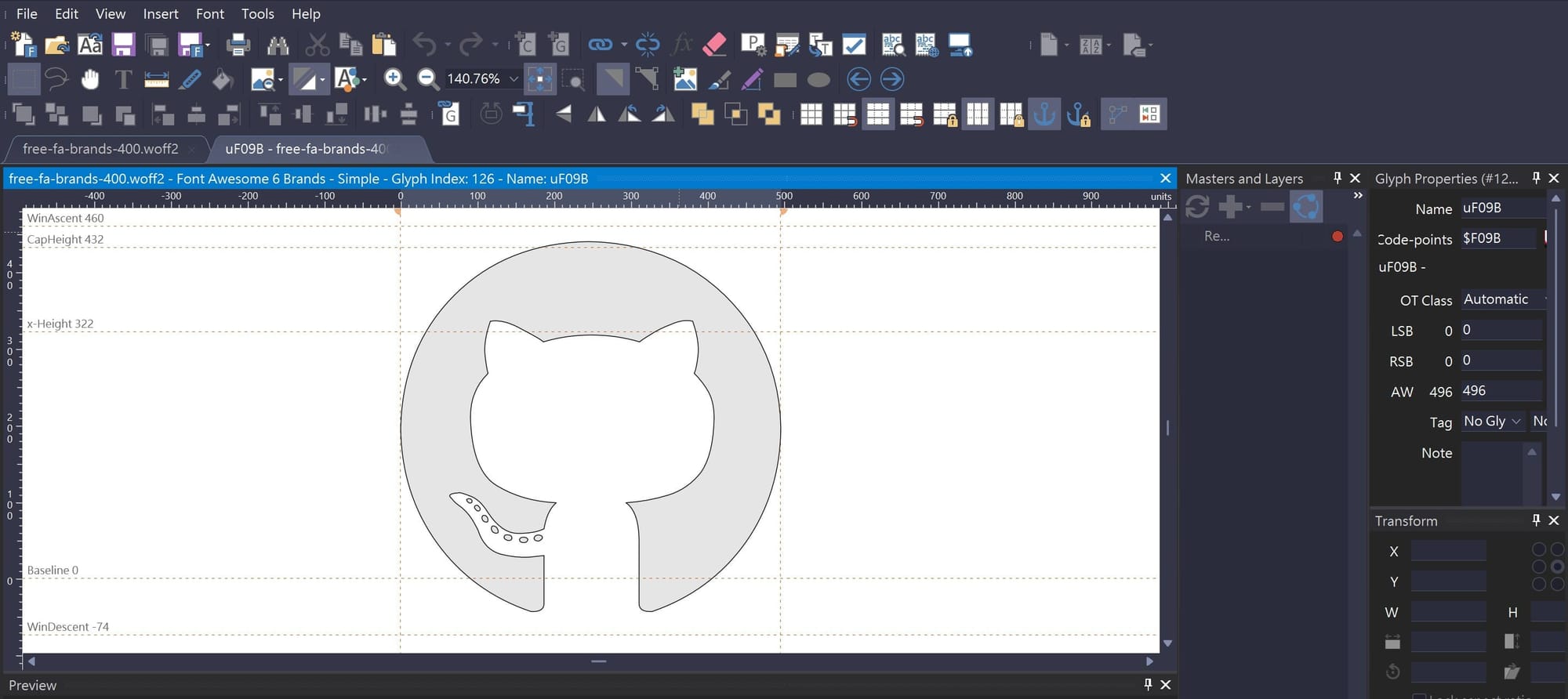
Task: Click the horizontal scrollbar thumb under the glyph canvas
Action: click(x=599, y=661)
